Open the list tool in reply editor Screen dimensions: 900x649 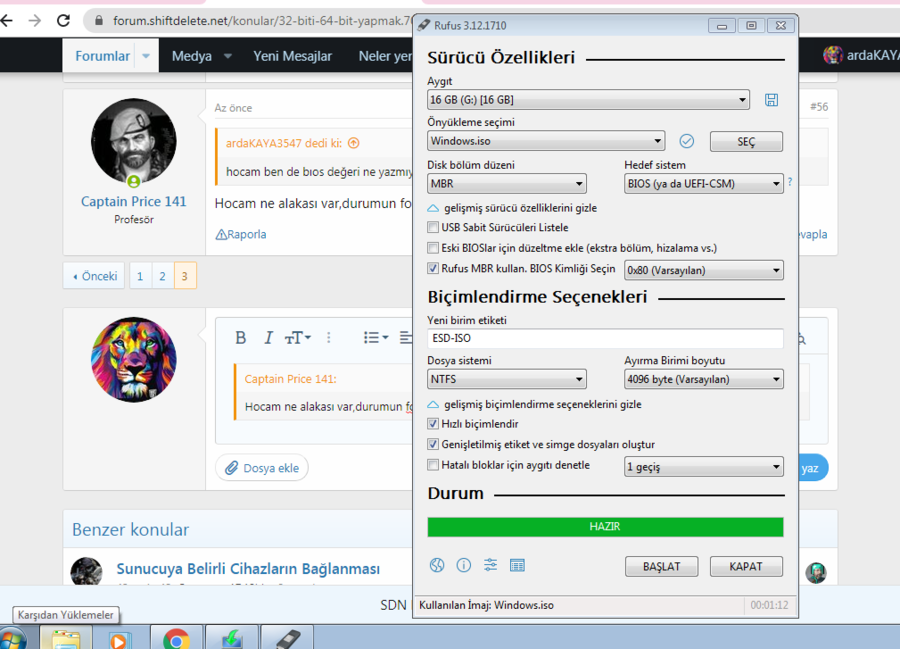[x=376, y=337]
